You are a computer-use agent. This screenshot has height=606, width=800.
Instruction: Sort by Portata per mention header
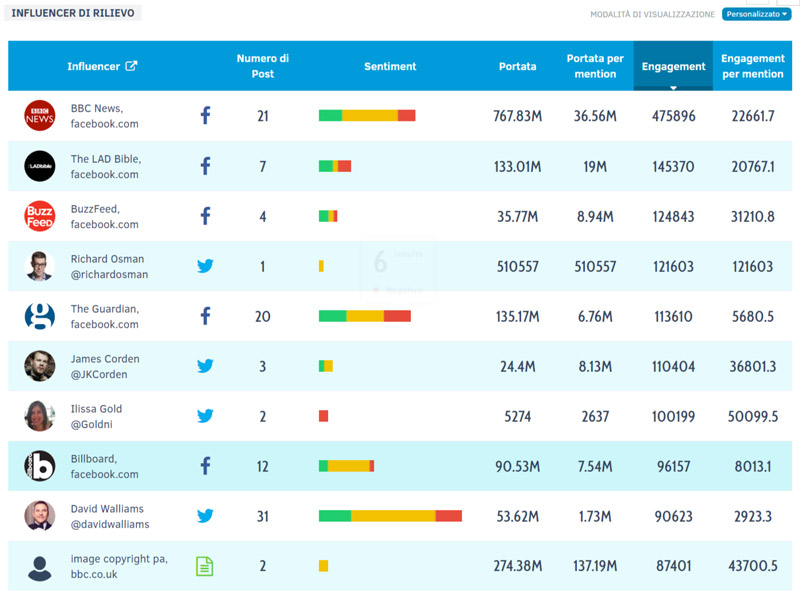click(x=595, y=66)
